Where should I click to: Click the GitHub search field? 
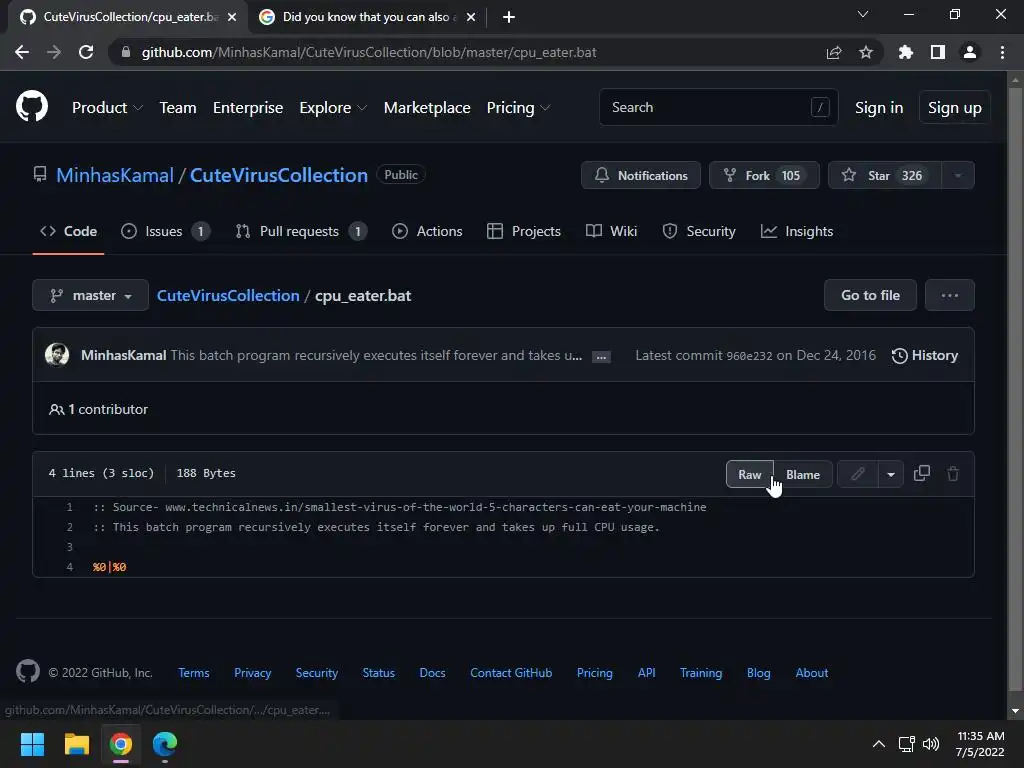click(x=718, y=107)
